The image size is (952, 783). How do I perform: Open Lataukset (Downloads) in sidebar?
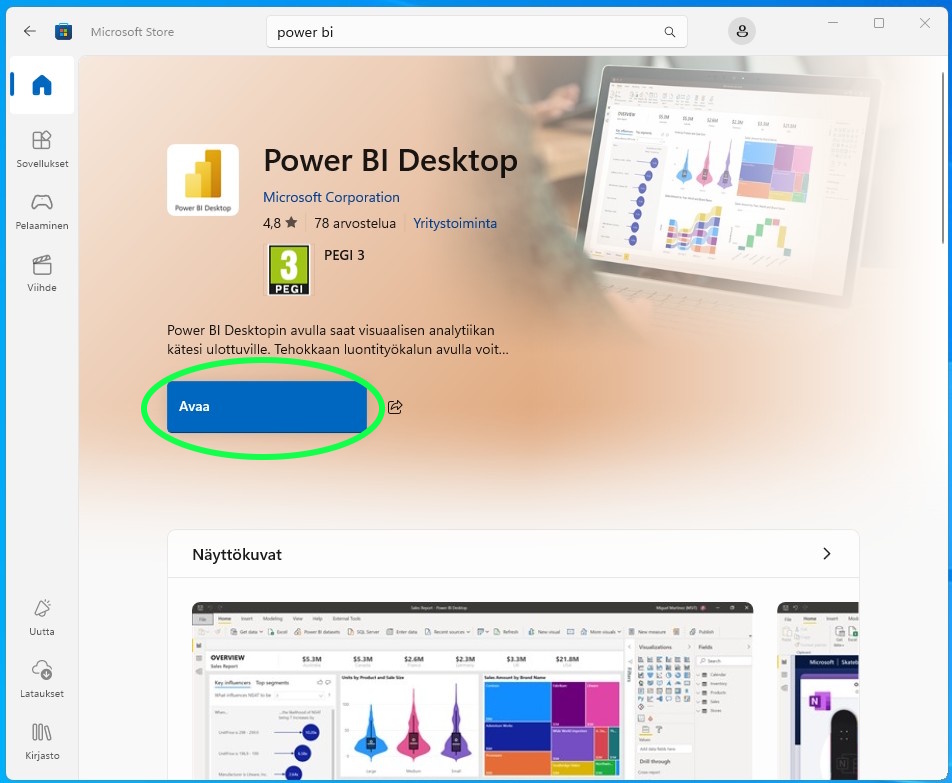[x=42, y=678]
